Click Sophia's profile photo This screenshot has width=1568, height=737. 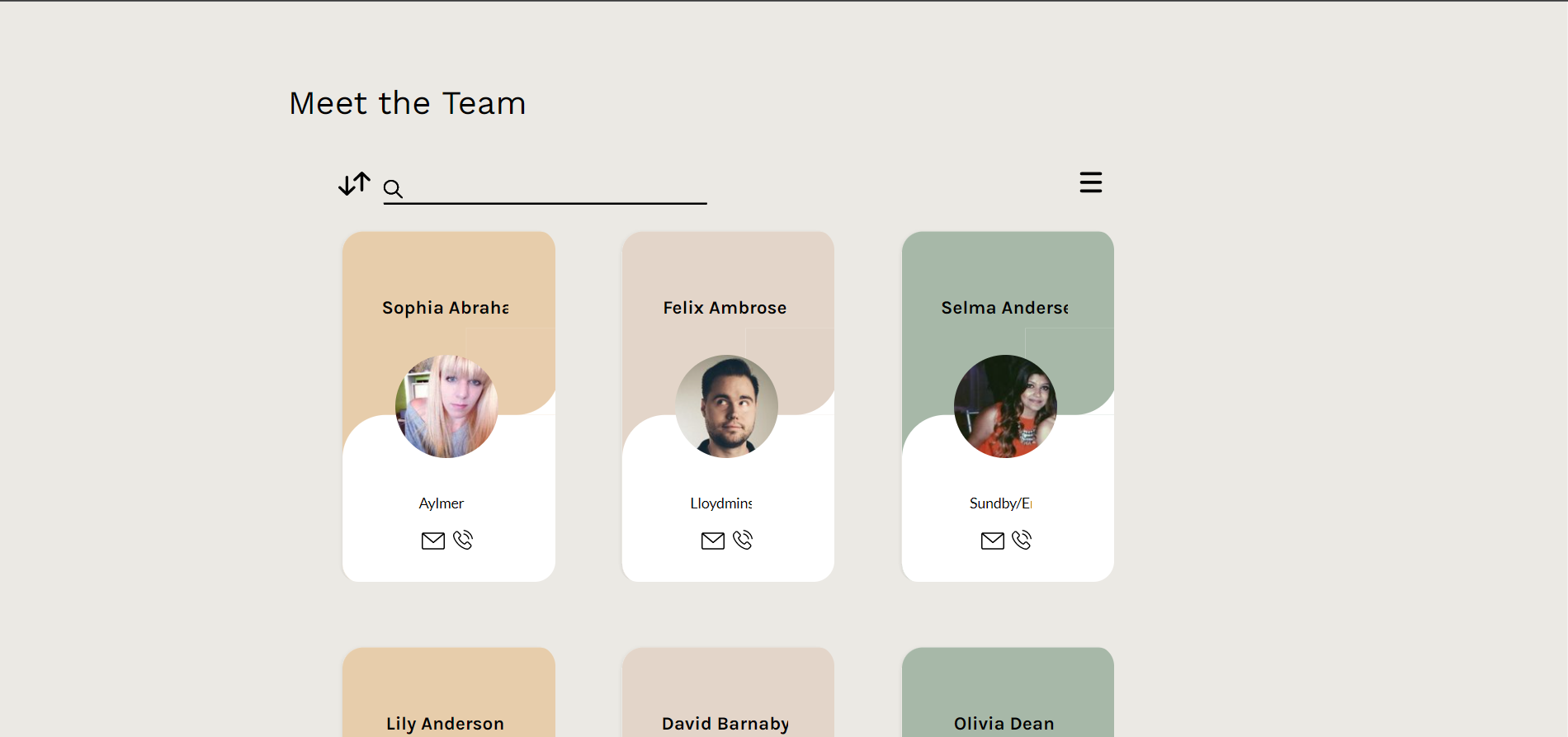tap(446, 406)
